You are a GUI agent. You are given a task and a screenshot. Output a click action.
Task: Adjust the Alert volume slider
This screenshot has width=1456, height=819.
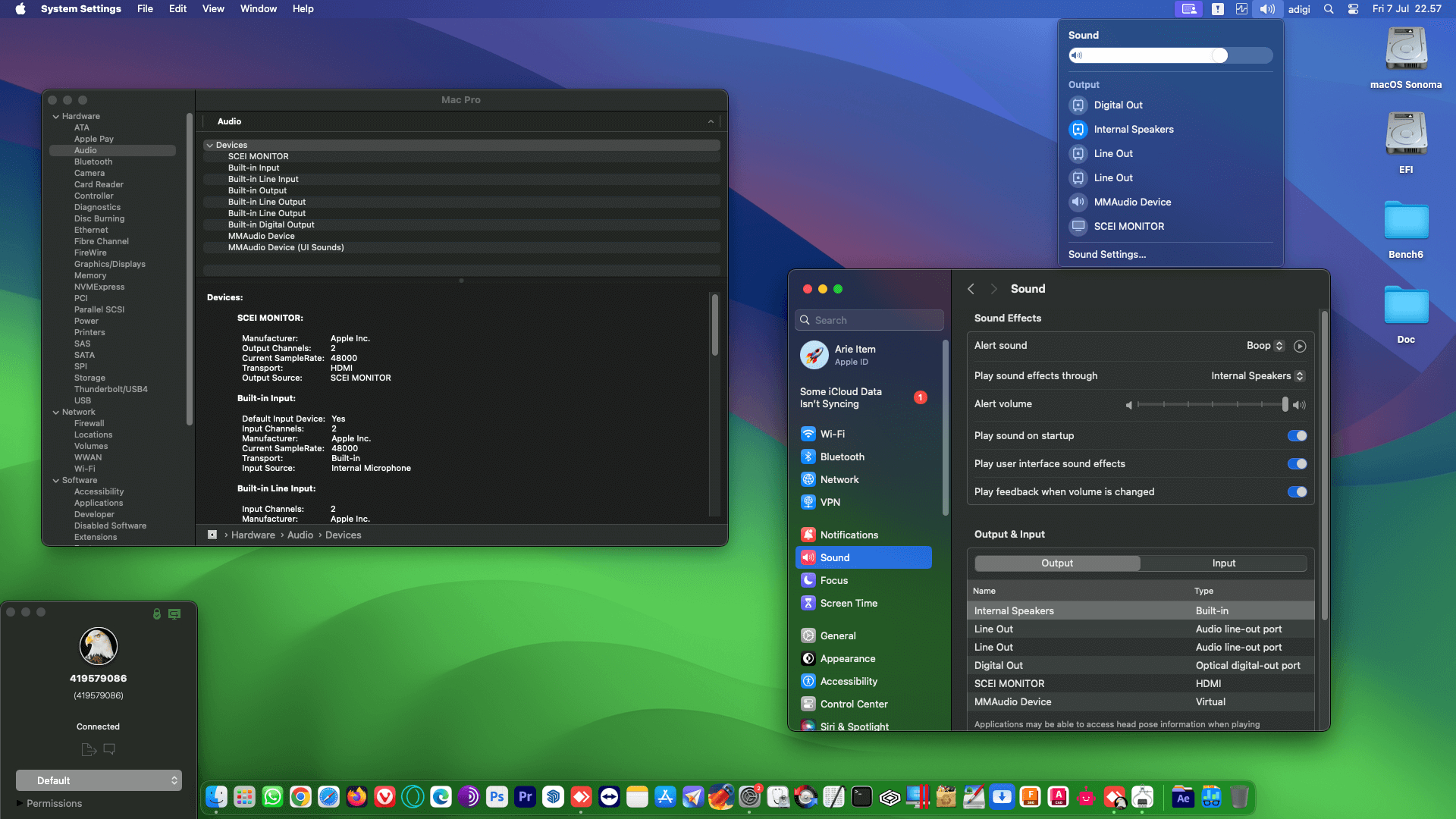coord(1211,405)
